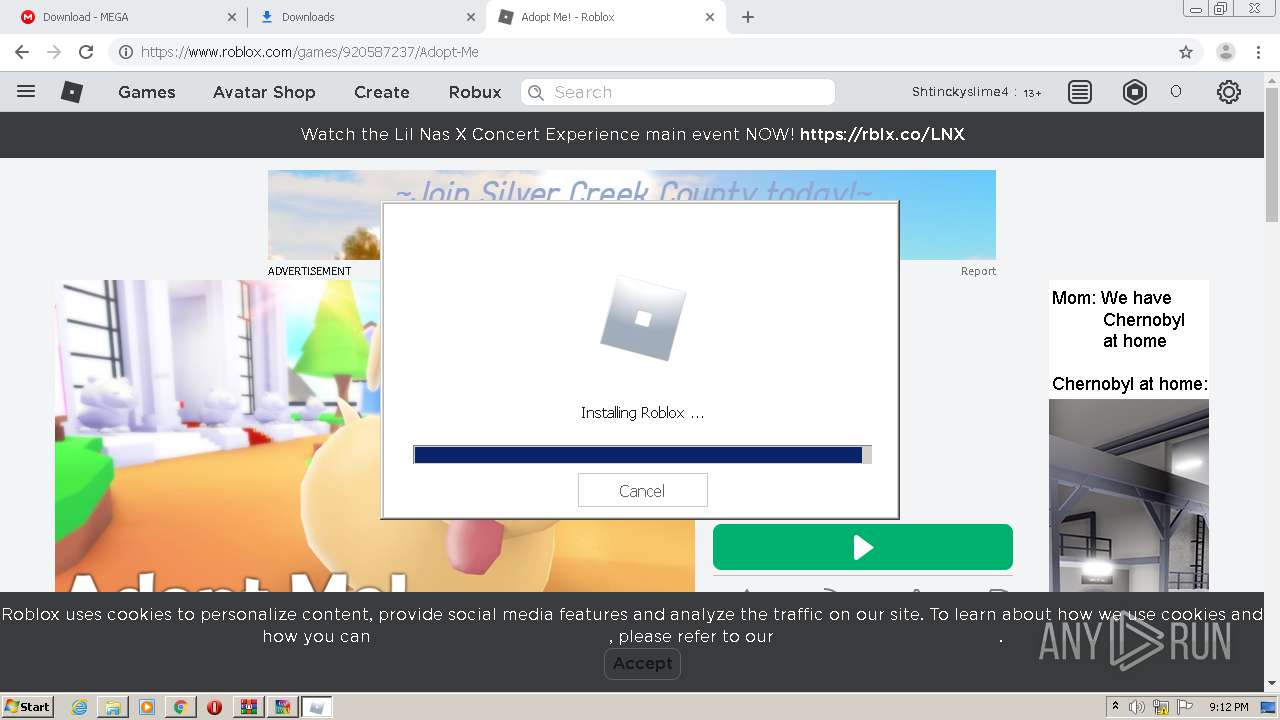Close the Downloads tab
This screenshot has width=1280, height=720.
471,17
